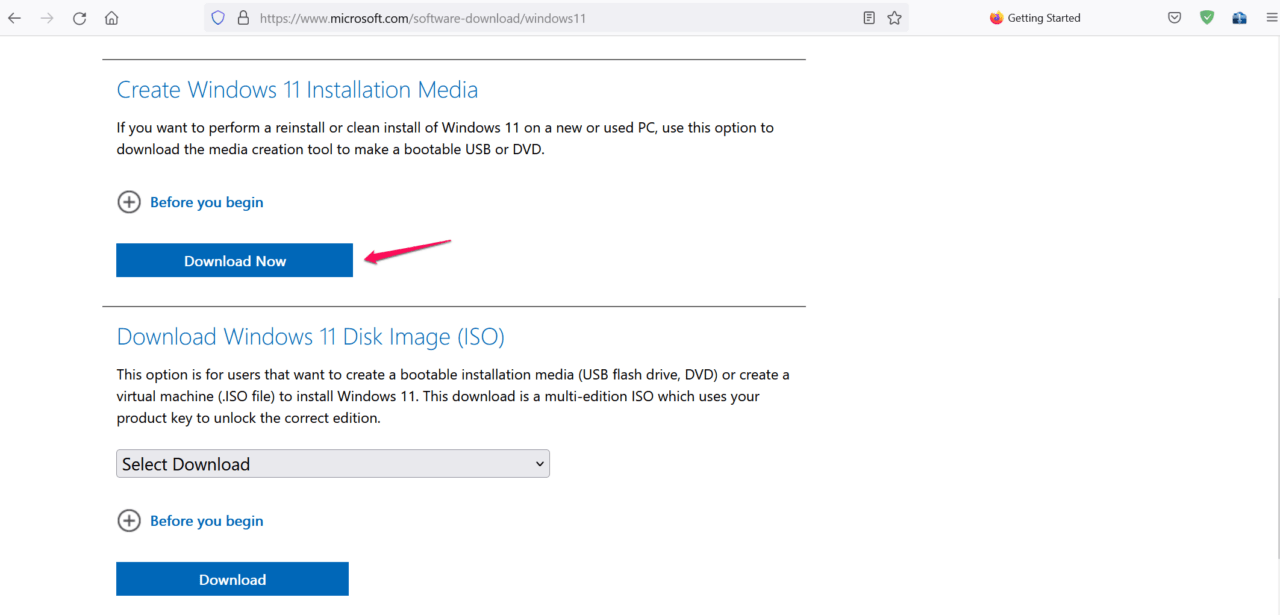Click the Download button for the ISO

coord(232,579)
